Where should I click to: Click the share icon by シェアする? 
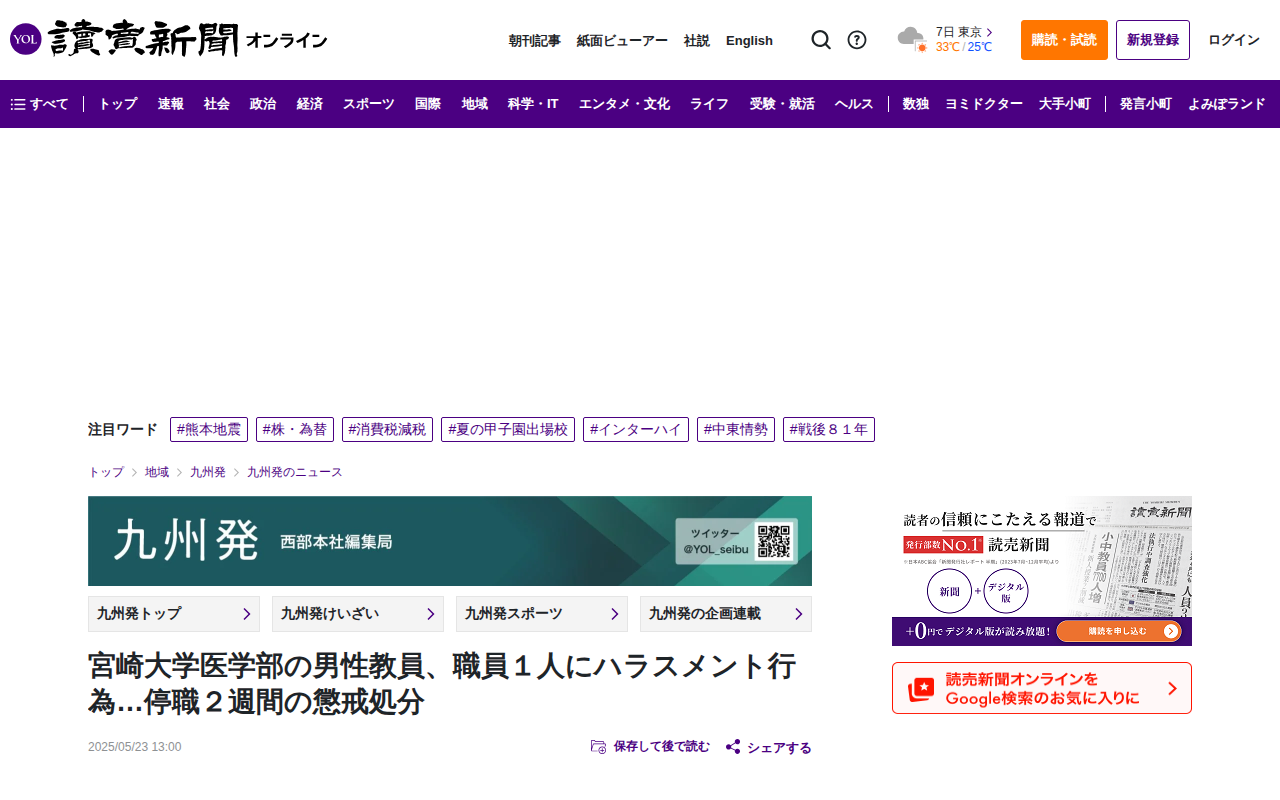(x=733, y=747)
